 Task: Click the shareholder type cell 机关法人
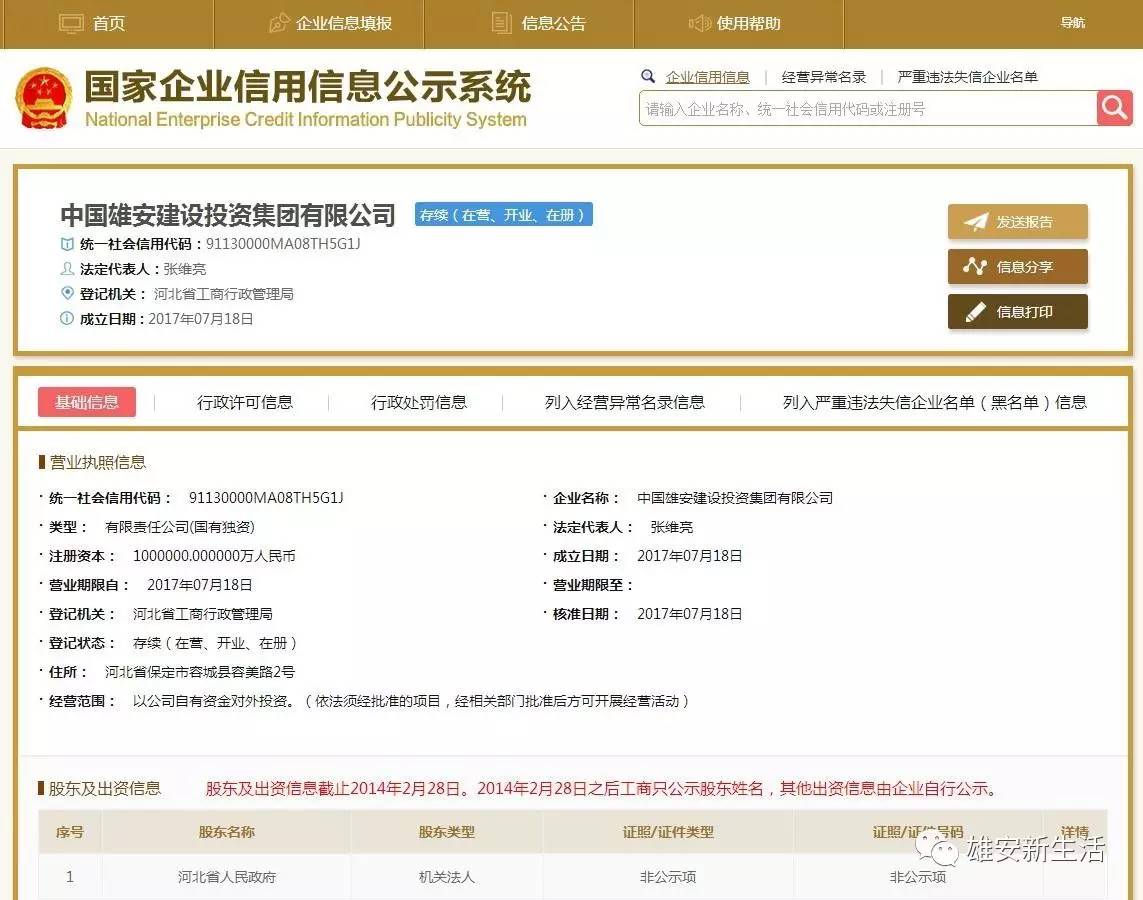pyautogui.click(x=446, y=877)
